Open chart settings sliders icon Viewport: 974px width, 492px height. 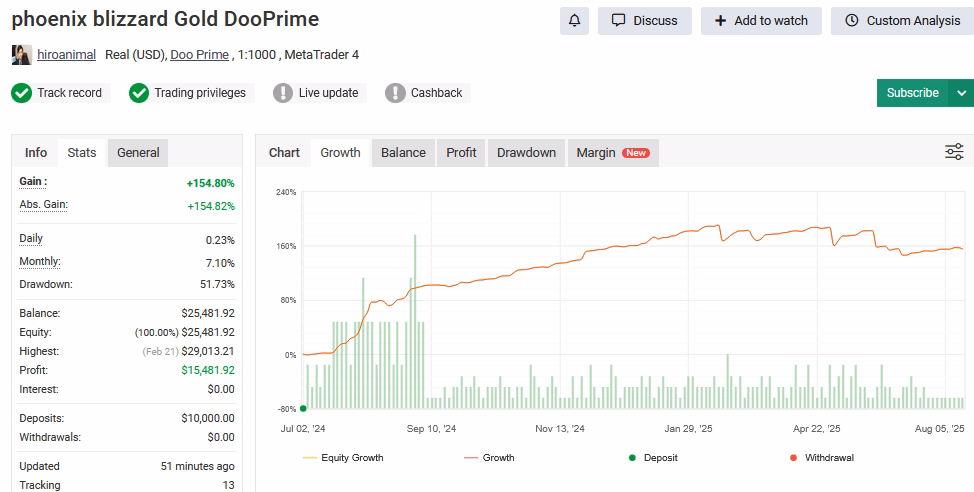[954, 152]
